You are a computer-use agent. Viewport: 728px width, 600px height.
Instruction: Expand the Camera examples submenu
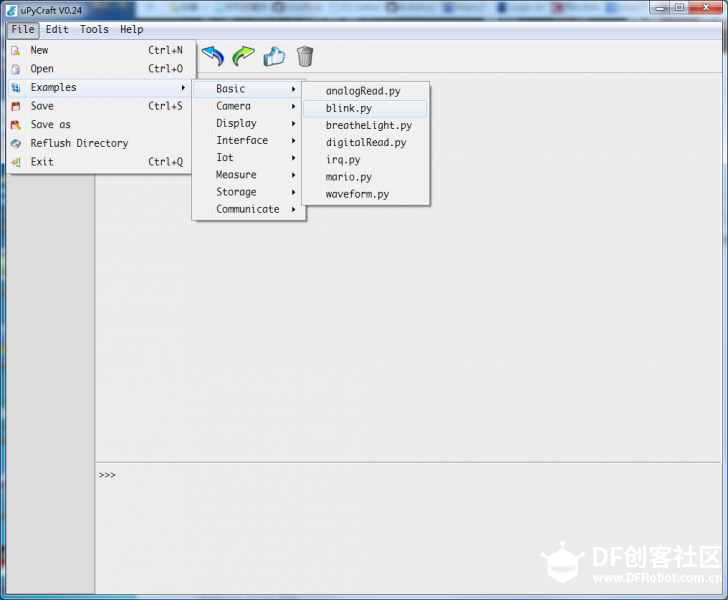coord(249,106)
